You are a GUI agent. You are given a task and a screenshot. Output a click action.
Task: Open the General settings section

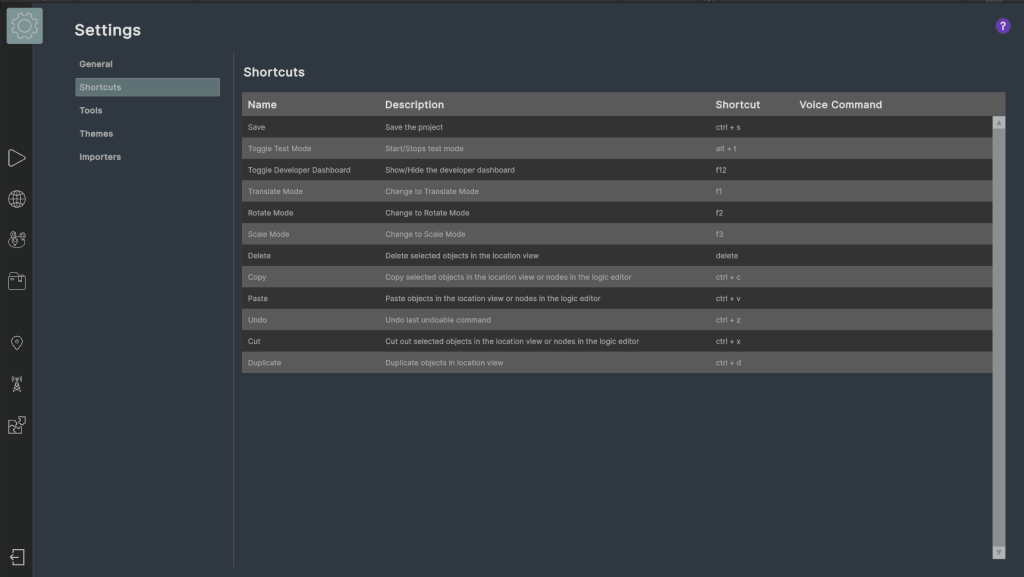point(96,64)
